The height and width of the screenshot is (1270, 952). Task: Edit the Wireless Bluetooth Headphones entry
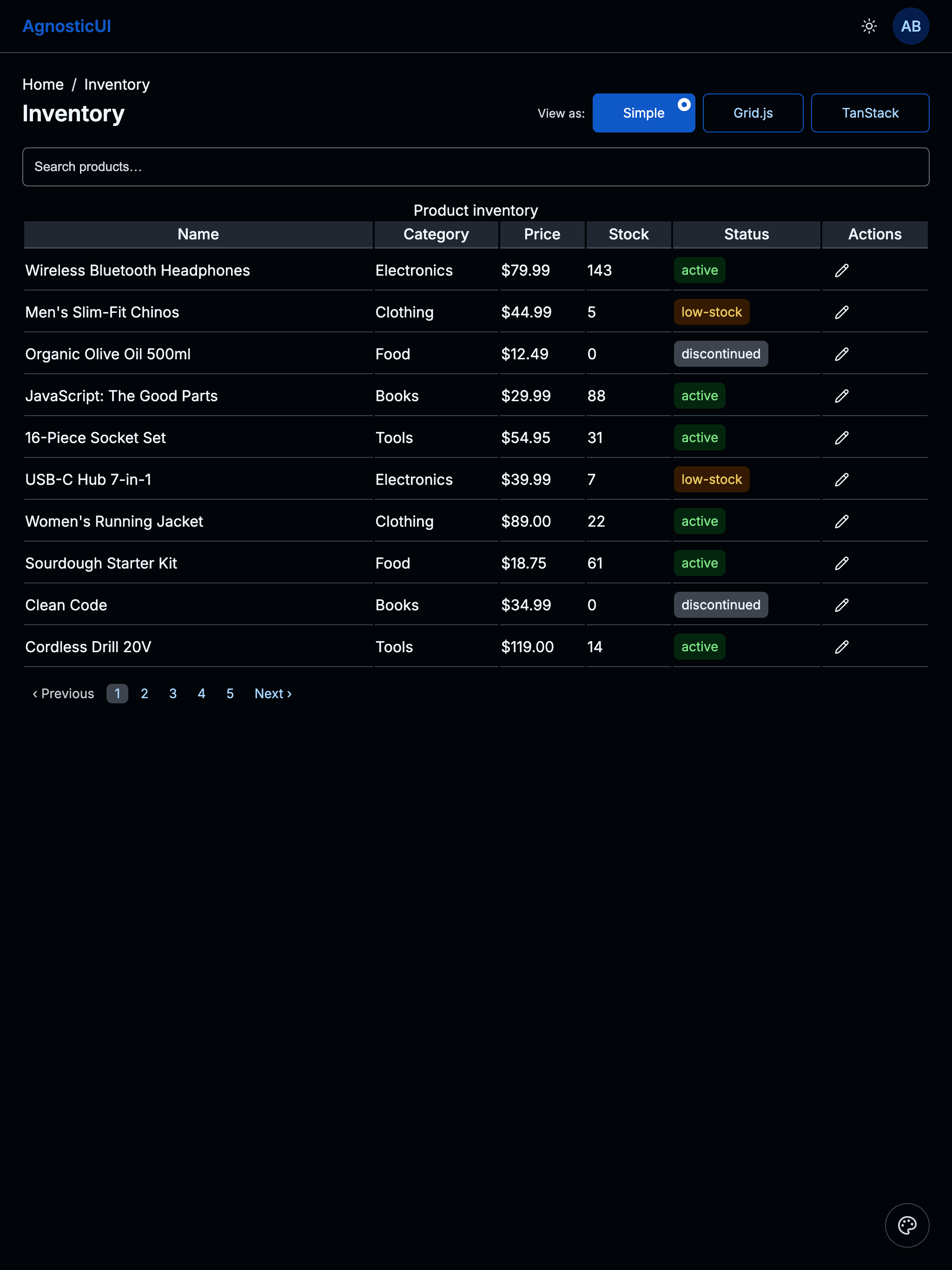[x=842, y=270]
